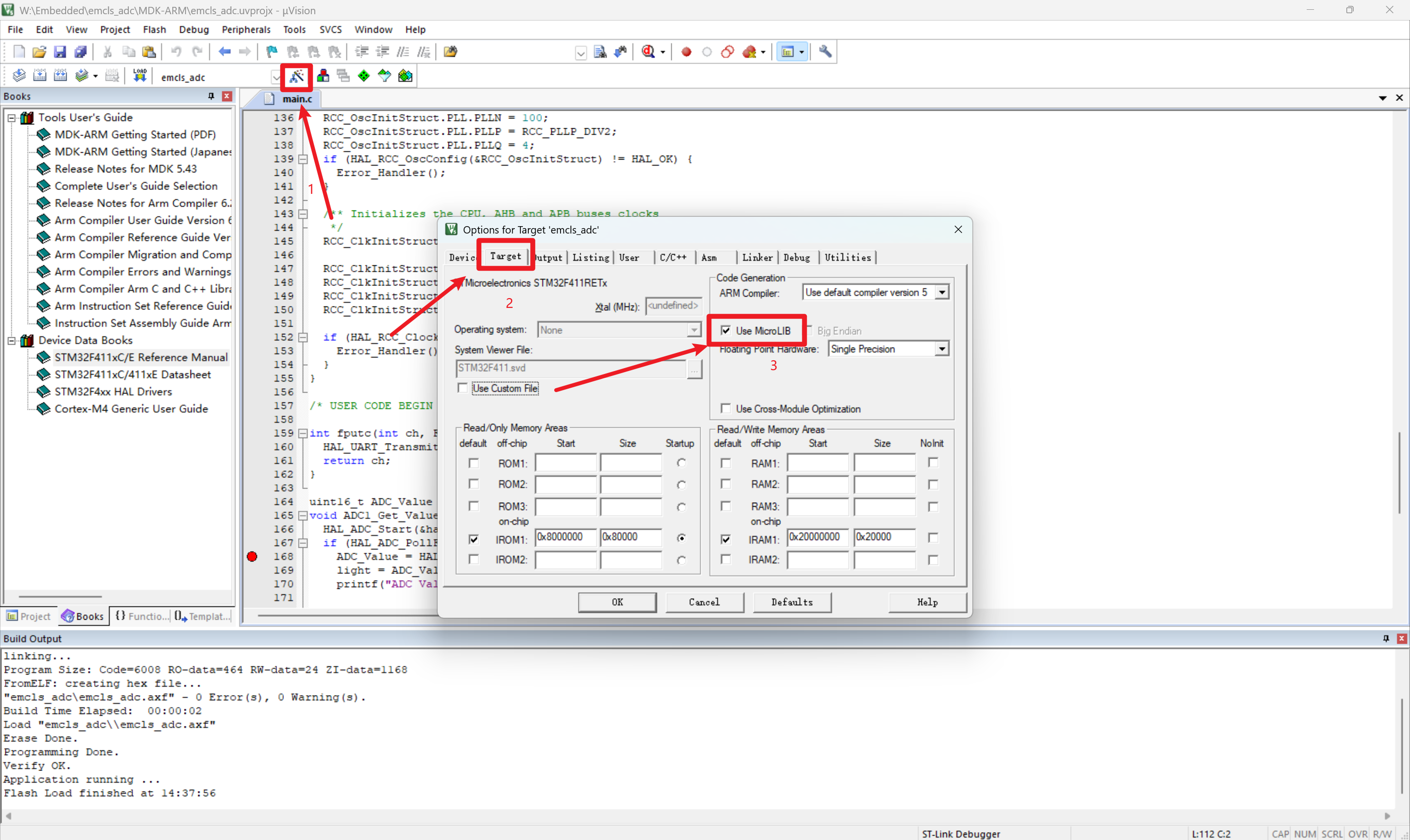
Task: Switch to the Project panel tab
Action: (29, 616)
